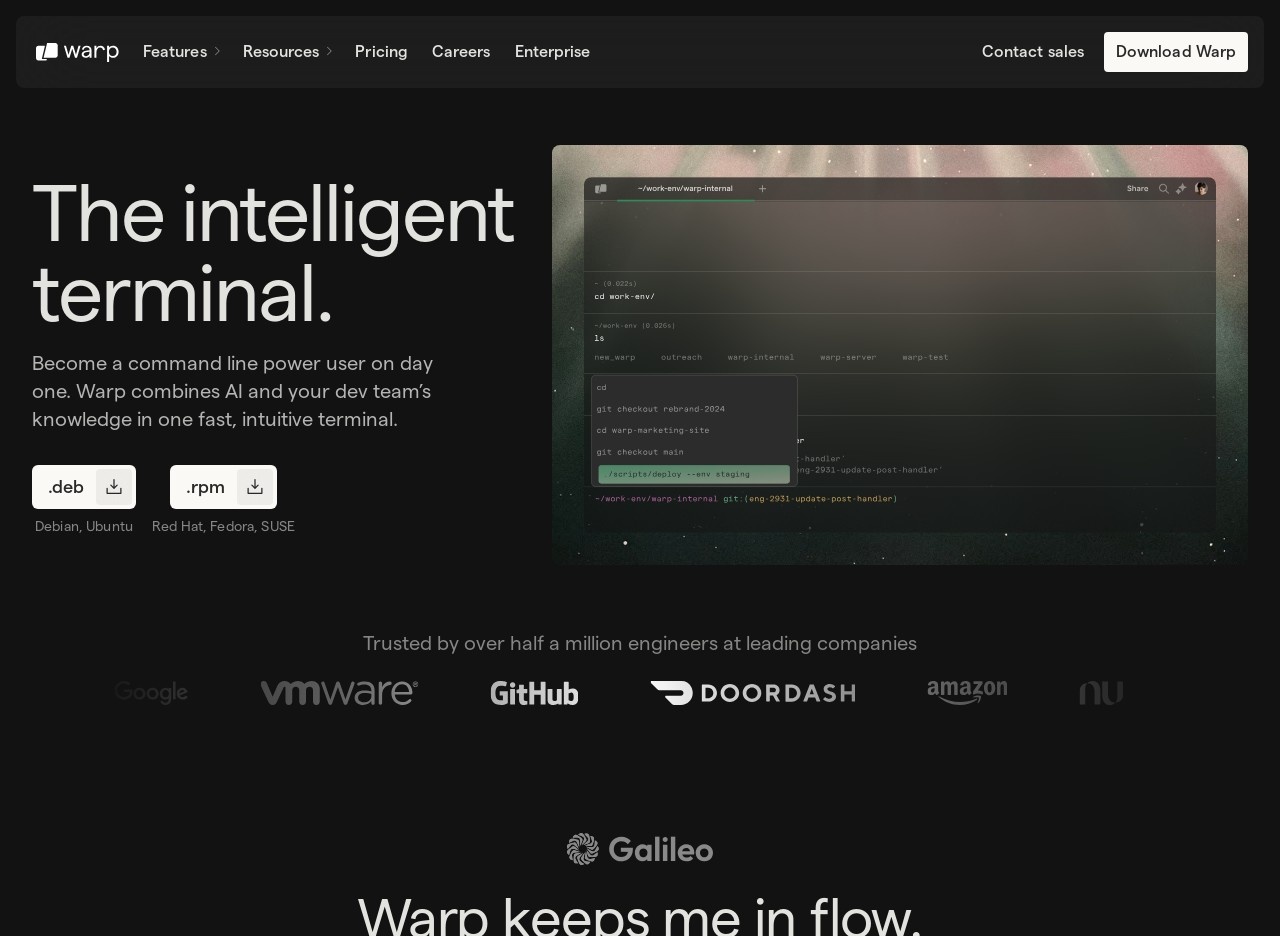
Task: Open the Pricing page
Action: coord(381,52)
